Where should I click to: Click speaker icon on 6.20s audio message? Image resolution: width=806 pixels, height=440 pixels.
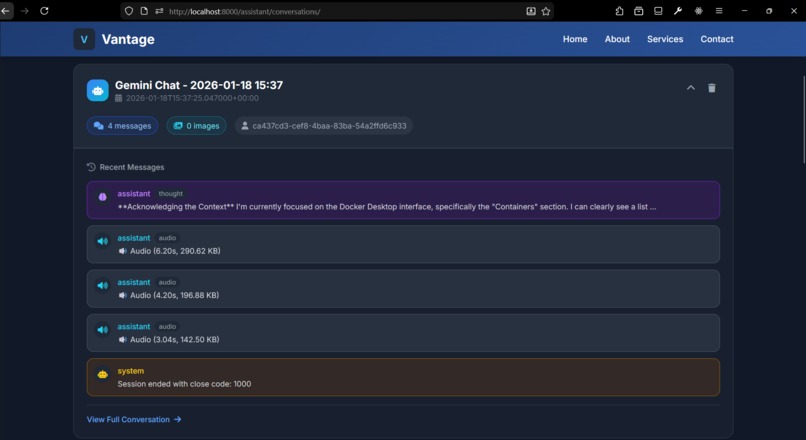[102, 241]
